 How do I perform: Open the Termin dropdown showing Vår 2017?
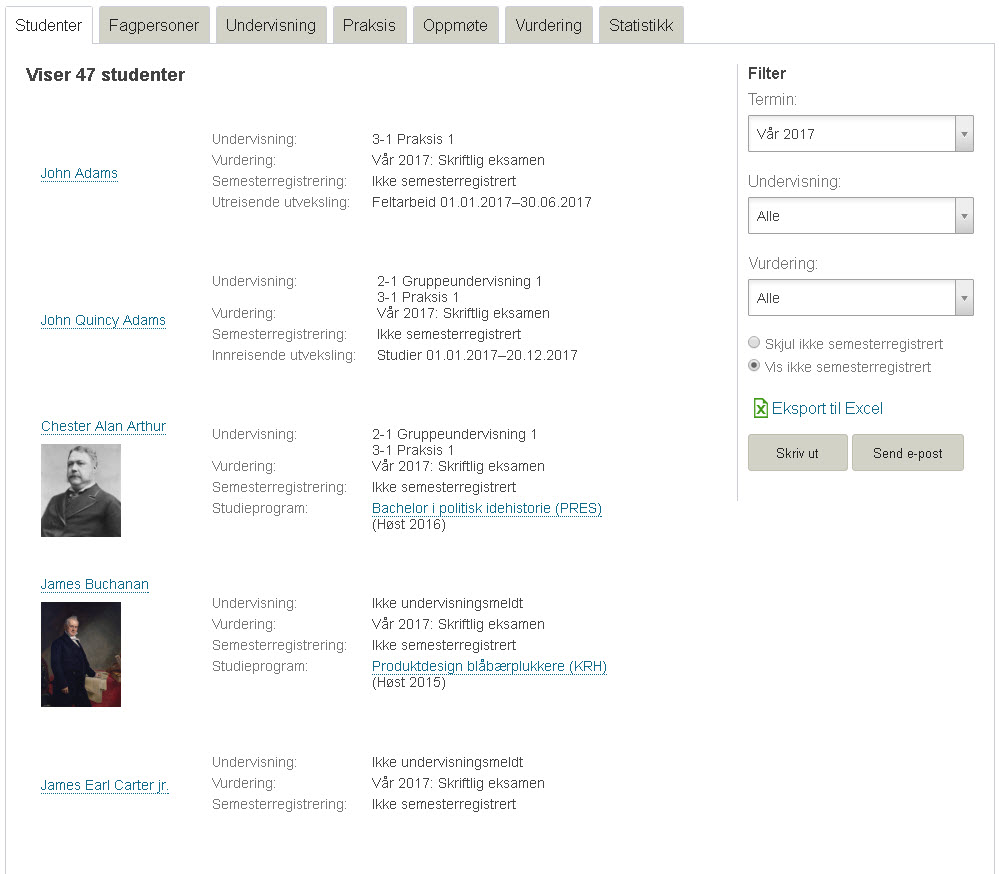point(861,134)
